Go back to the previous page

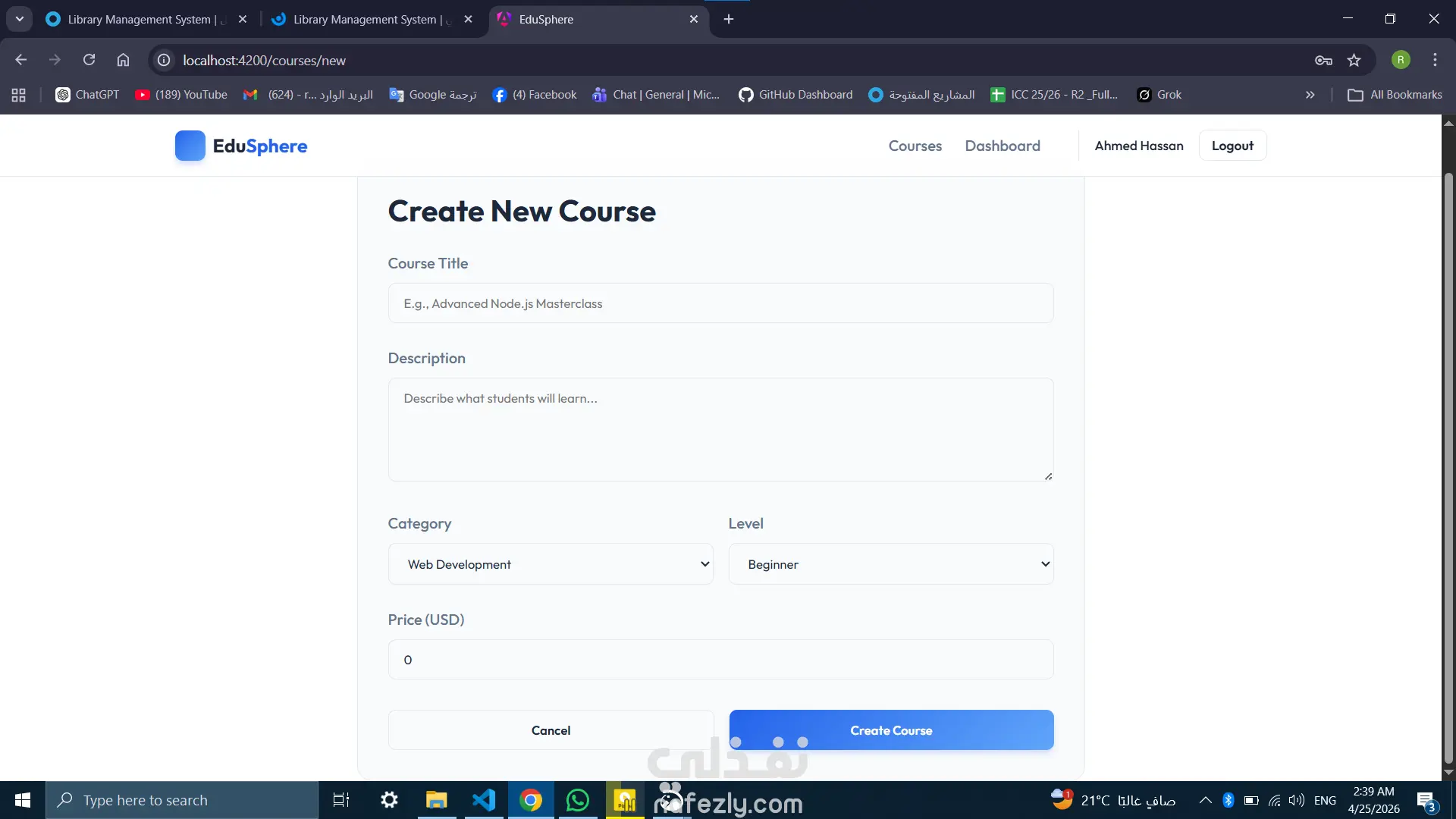pyautogui.click(x=21, y=60)
